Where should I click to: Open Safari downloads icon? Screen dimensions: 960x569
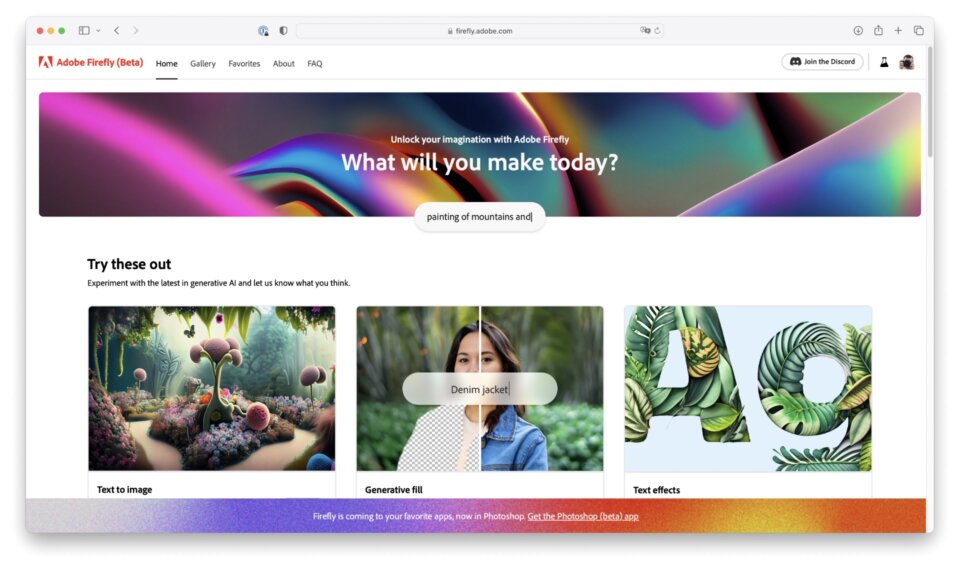[x=858, y=30]
